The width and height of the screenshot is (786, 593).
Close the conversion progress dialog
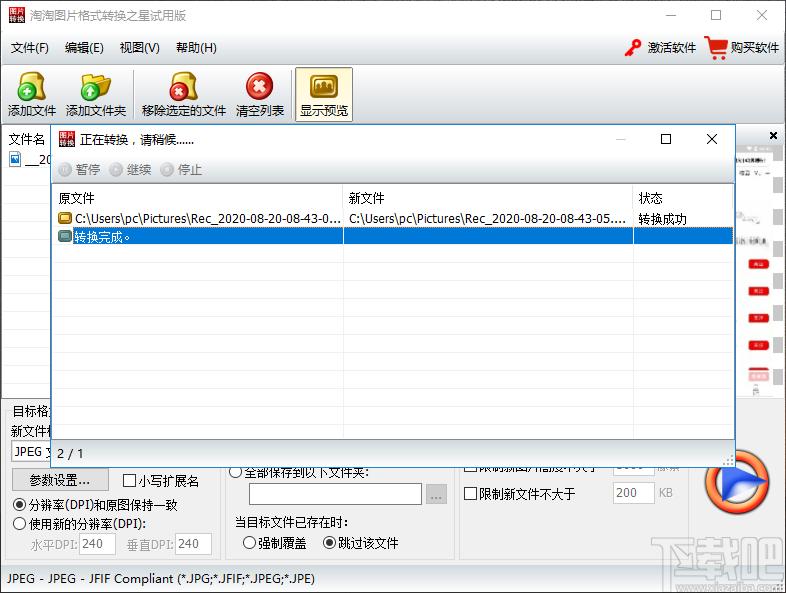pos(712,140)
